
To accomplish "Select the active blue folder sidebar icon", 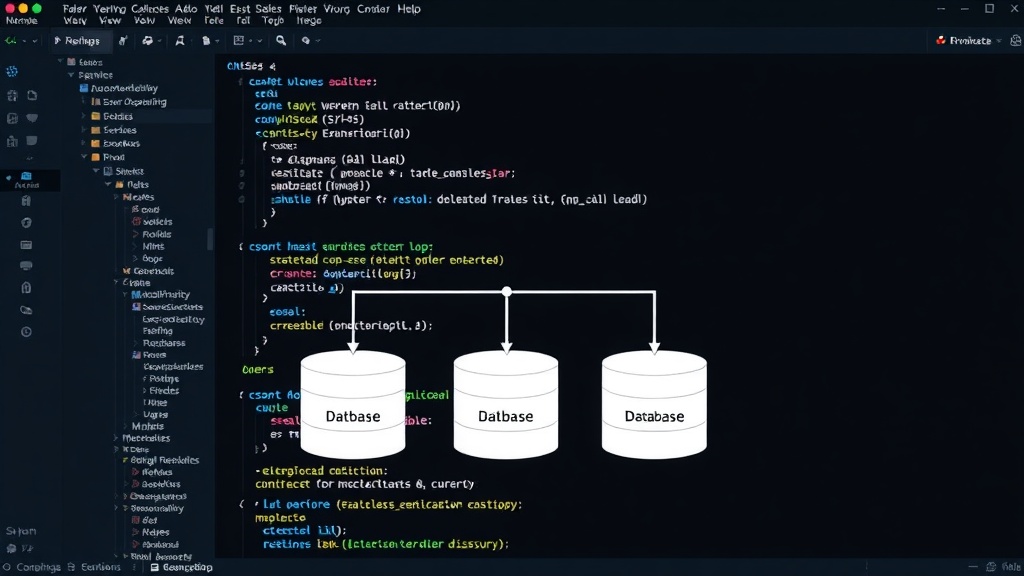I will [26, 176].
